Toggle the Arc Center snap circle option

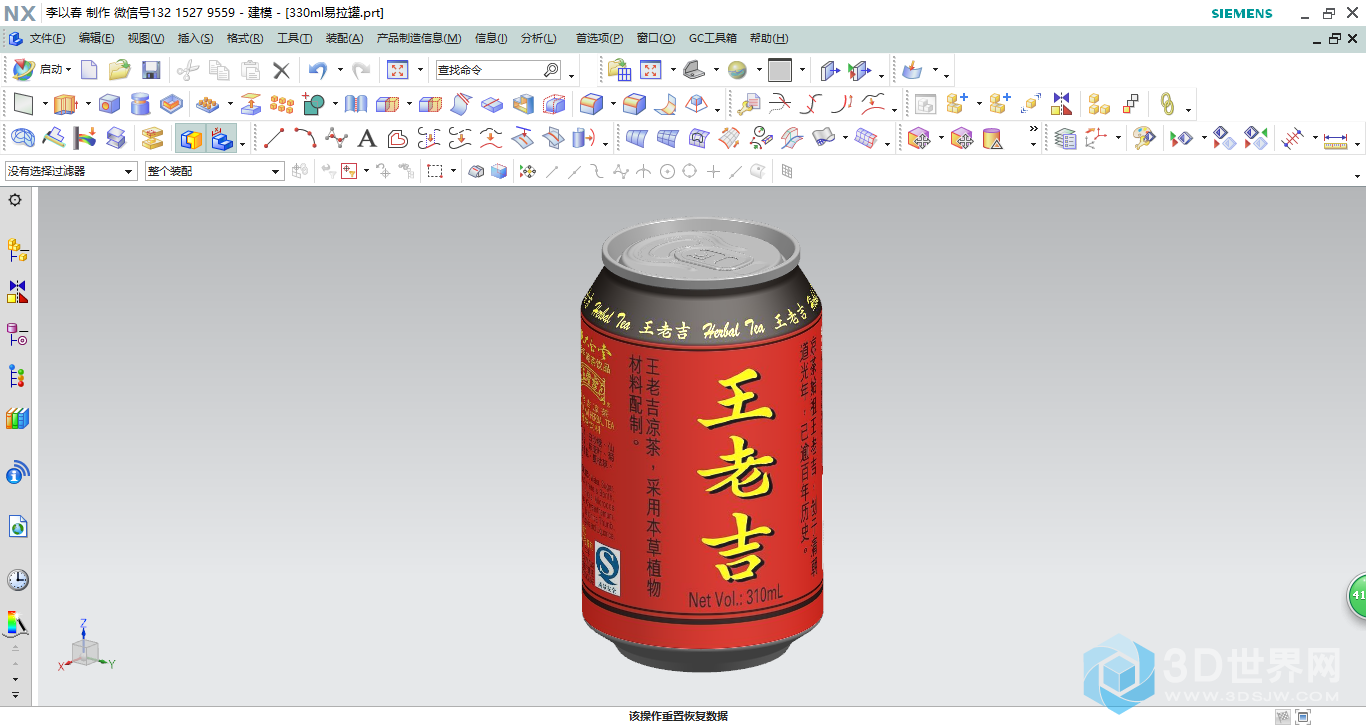[667, 172]
